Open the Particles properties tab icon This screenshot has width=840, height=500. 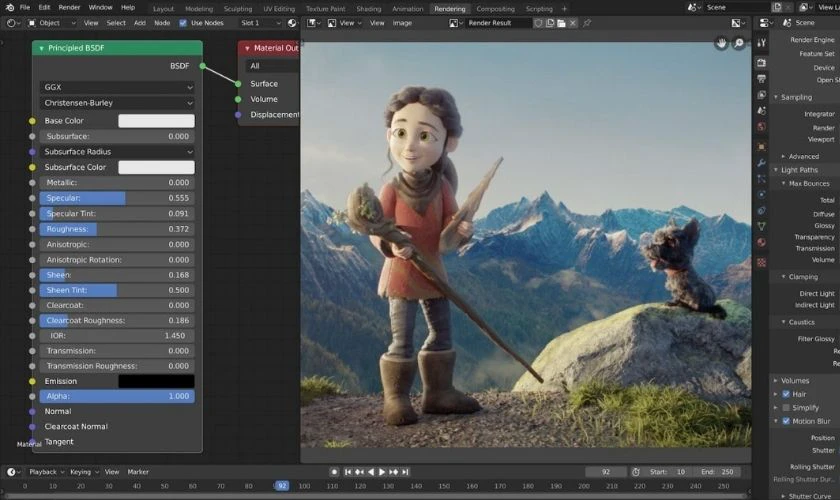[761, 179]
